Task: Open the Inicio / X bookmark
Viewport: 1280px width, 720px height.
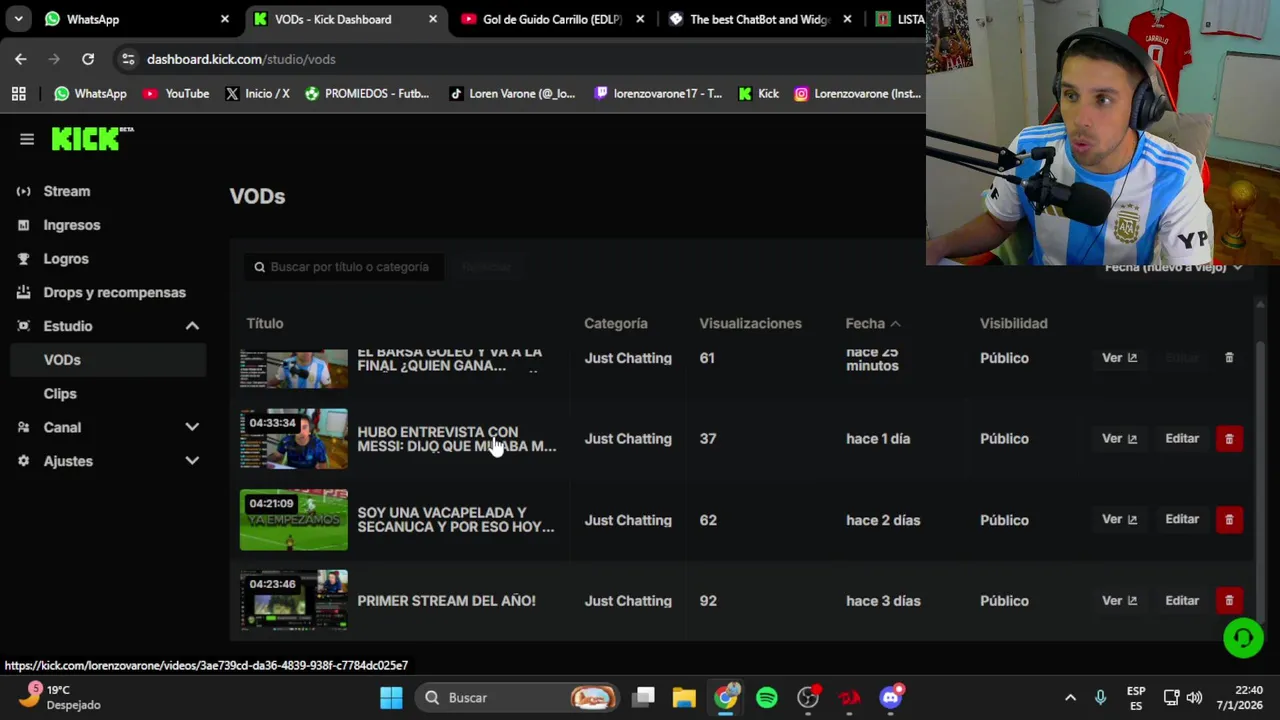Action: pos(258,93)
